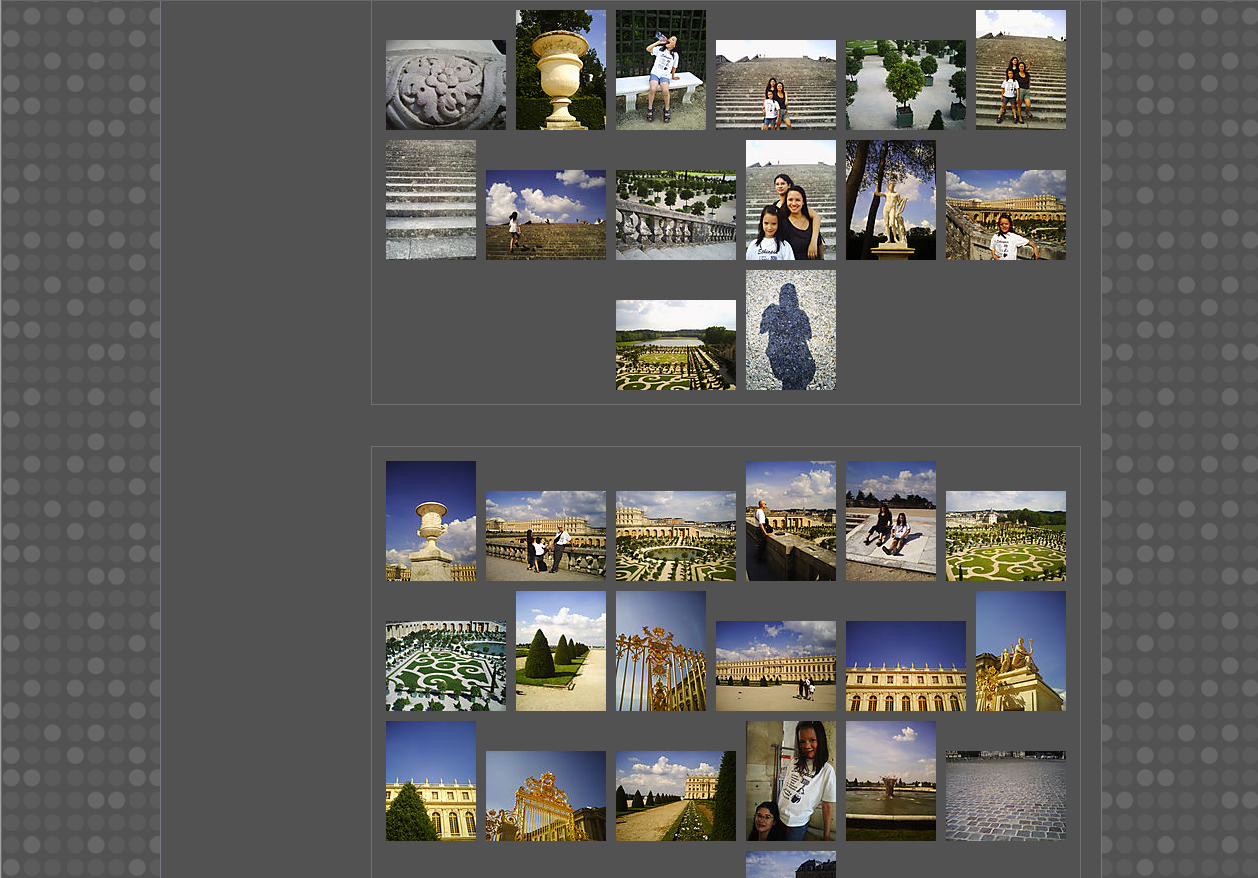The width and height of the screenshot is (1258, 878).
Task: Open the golden rooftop statue photo
Action: pos(1020,651)
